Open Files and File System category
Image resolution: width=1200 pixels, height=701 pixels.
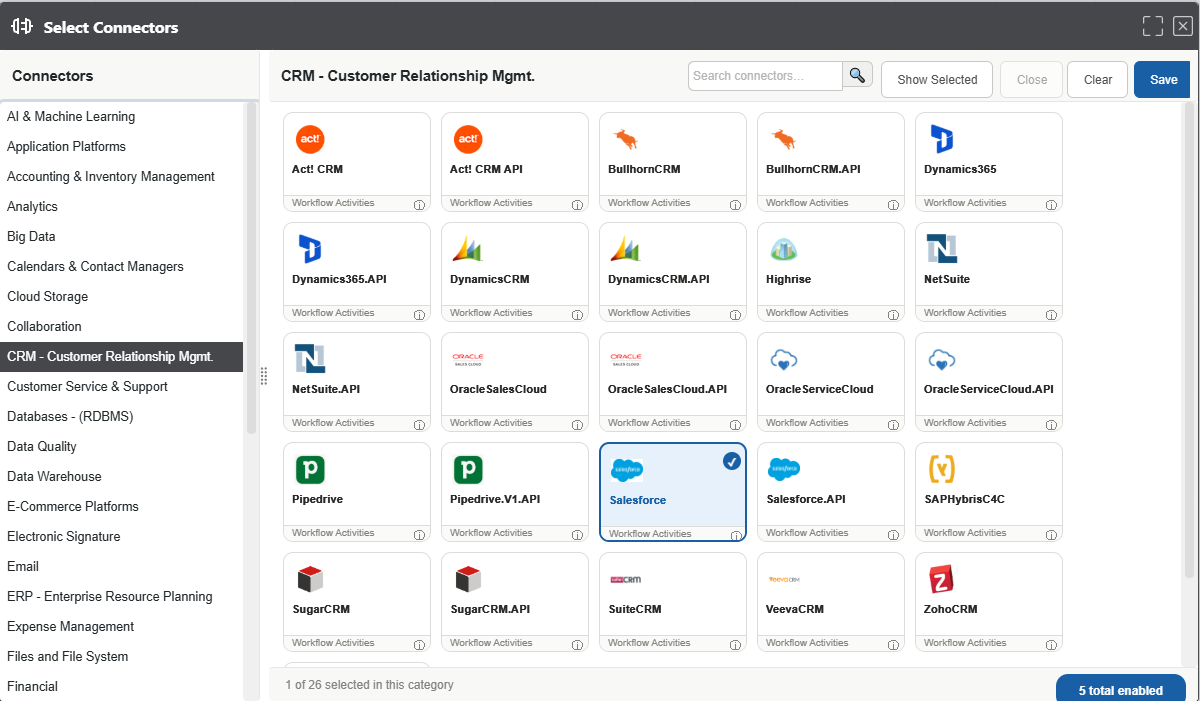point(122,657)
